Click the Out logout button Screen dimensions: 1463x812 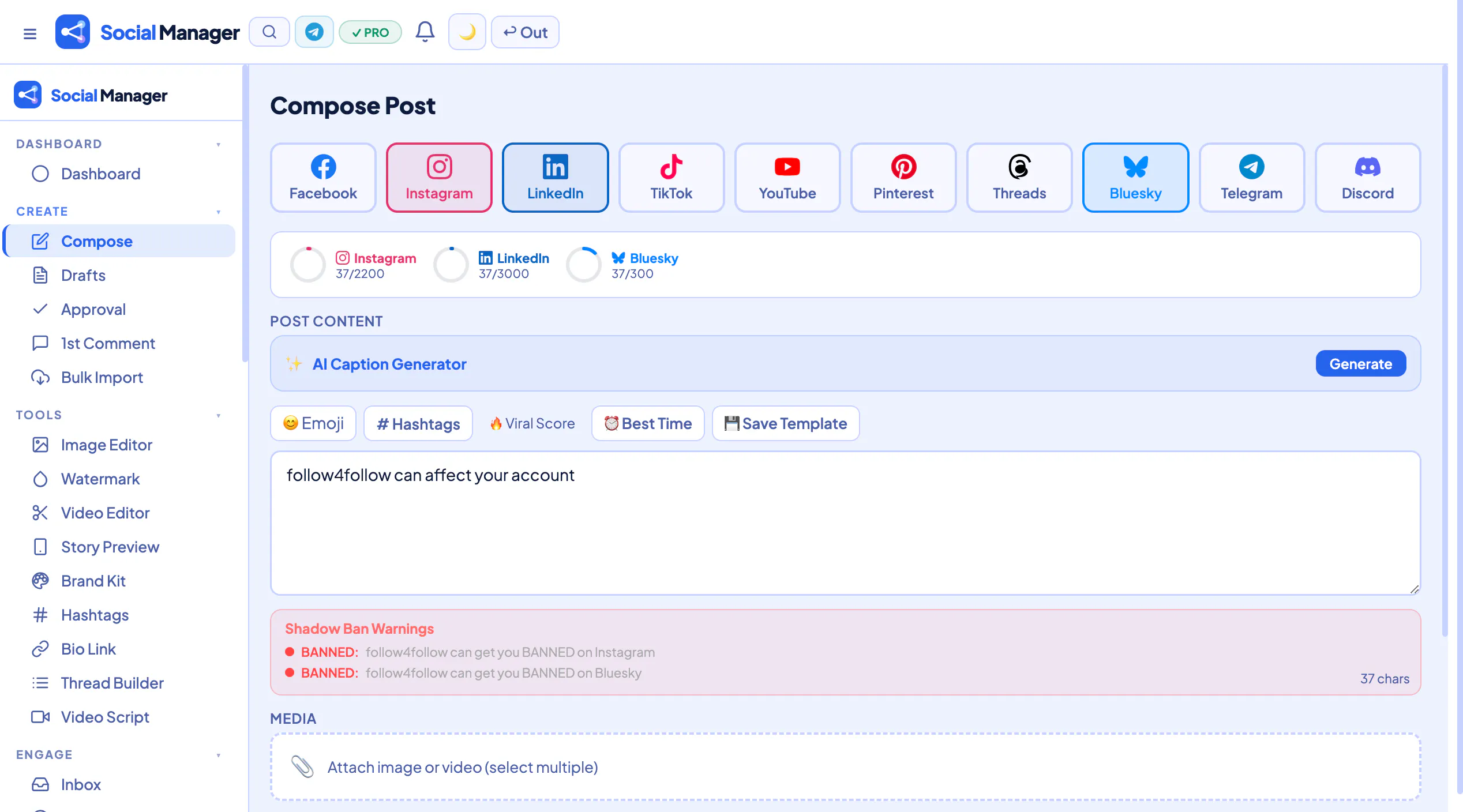pos(525,32)
